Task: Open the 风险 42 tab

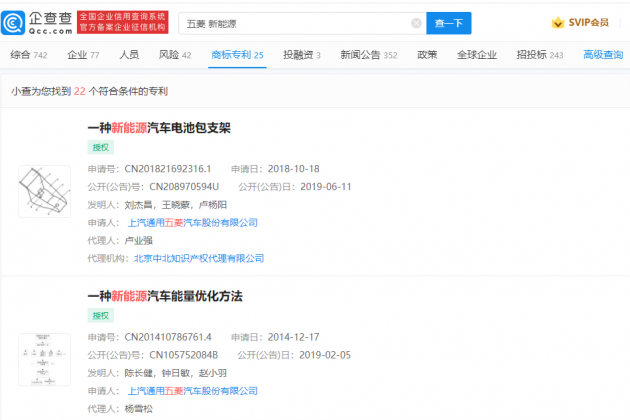Action: point(175,55)
